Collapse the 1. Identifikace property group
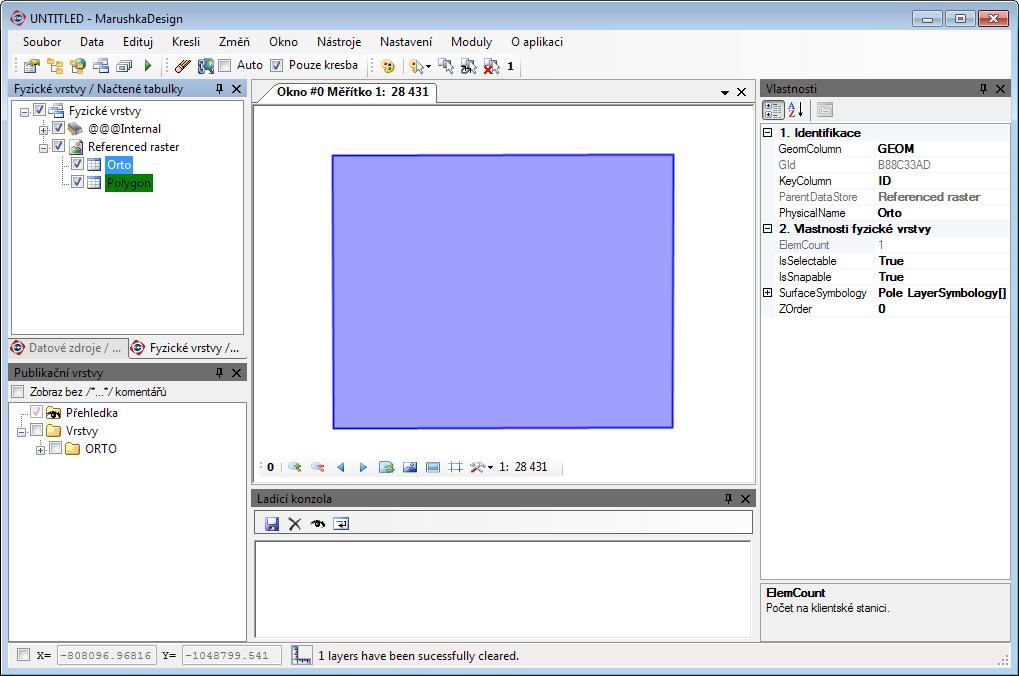 767,133
